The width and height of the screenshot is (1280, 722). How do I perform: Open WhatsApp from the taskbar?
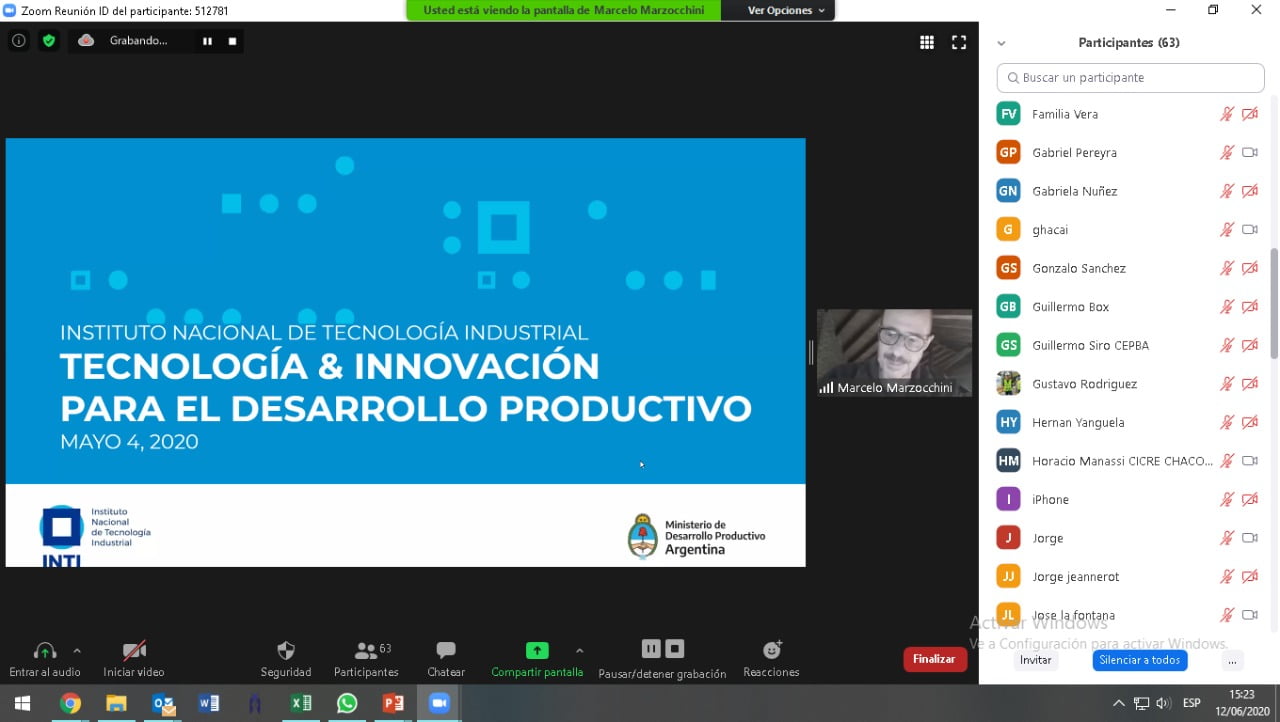coord(347,703)
